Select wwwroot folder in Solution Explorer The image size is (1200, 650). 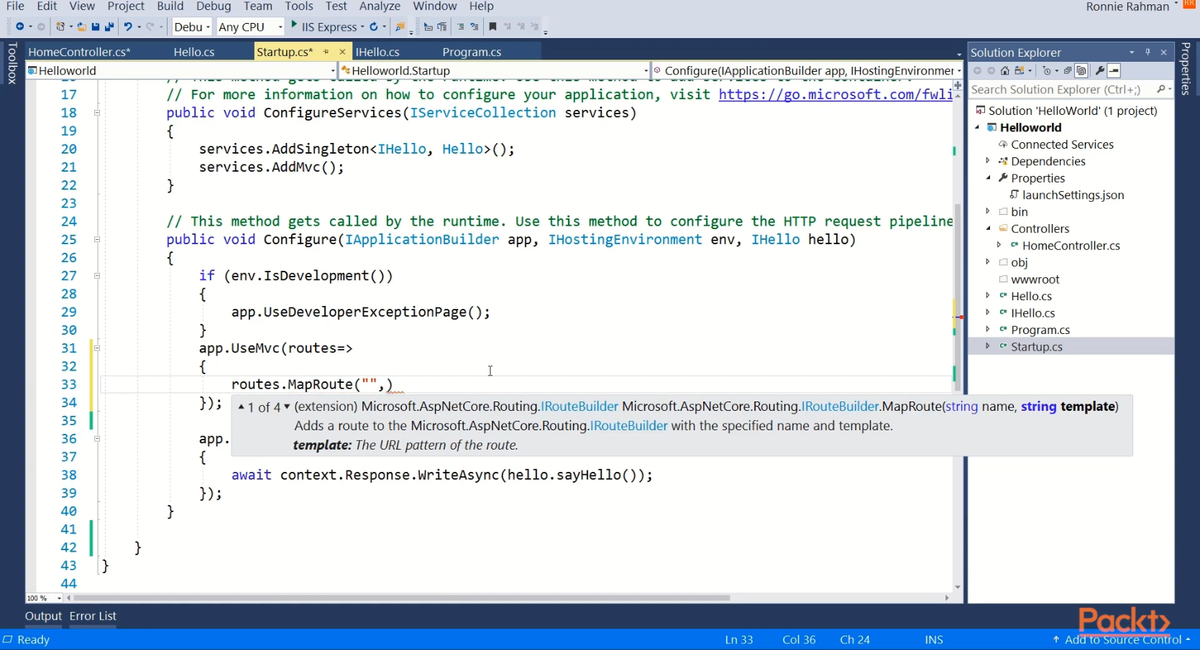click(x=1035, y=279)
